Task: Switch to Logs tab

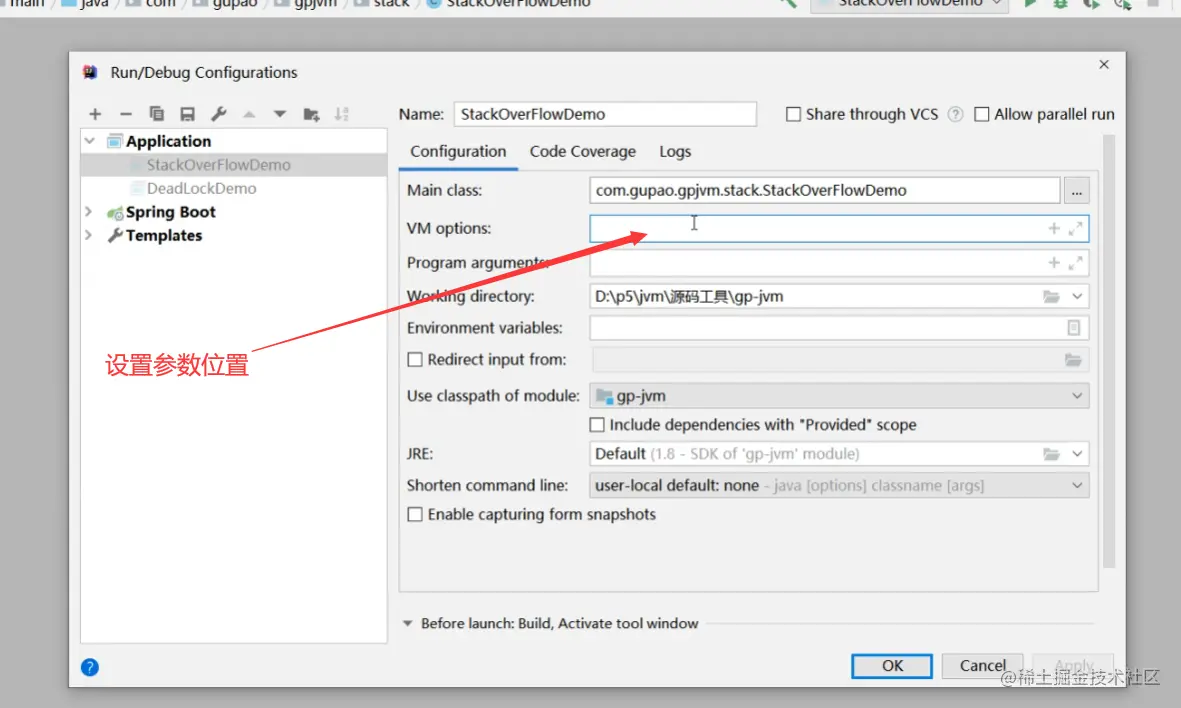Action: [675, 151]
